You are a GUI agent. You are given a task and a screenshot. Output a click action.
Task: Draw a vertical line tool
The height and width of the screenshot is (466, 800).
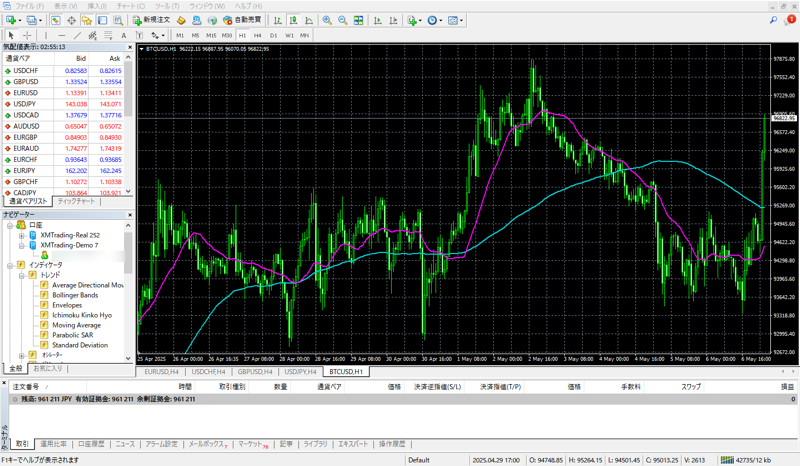pyautogui.click(x=46, y=35)
